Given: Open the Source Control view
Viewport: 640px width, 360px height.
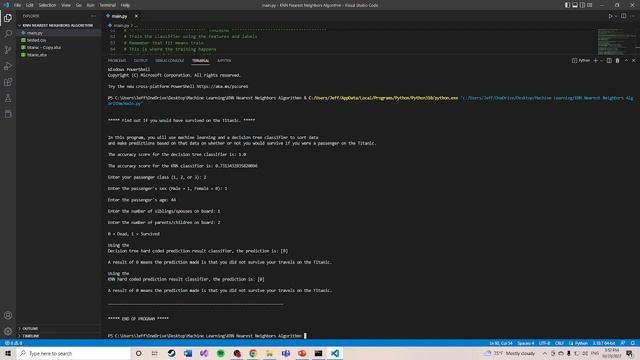Looking at the screenshot, I should [8, 50].
